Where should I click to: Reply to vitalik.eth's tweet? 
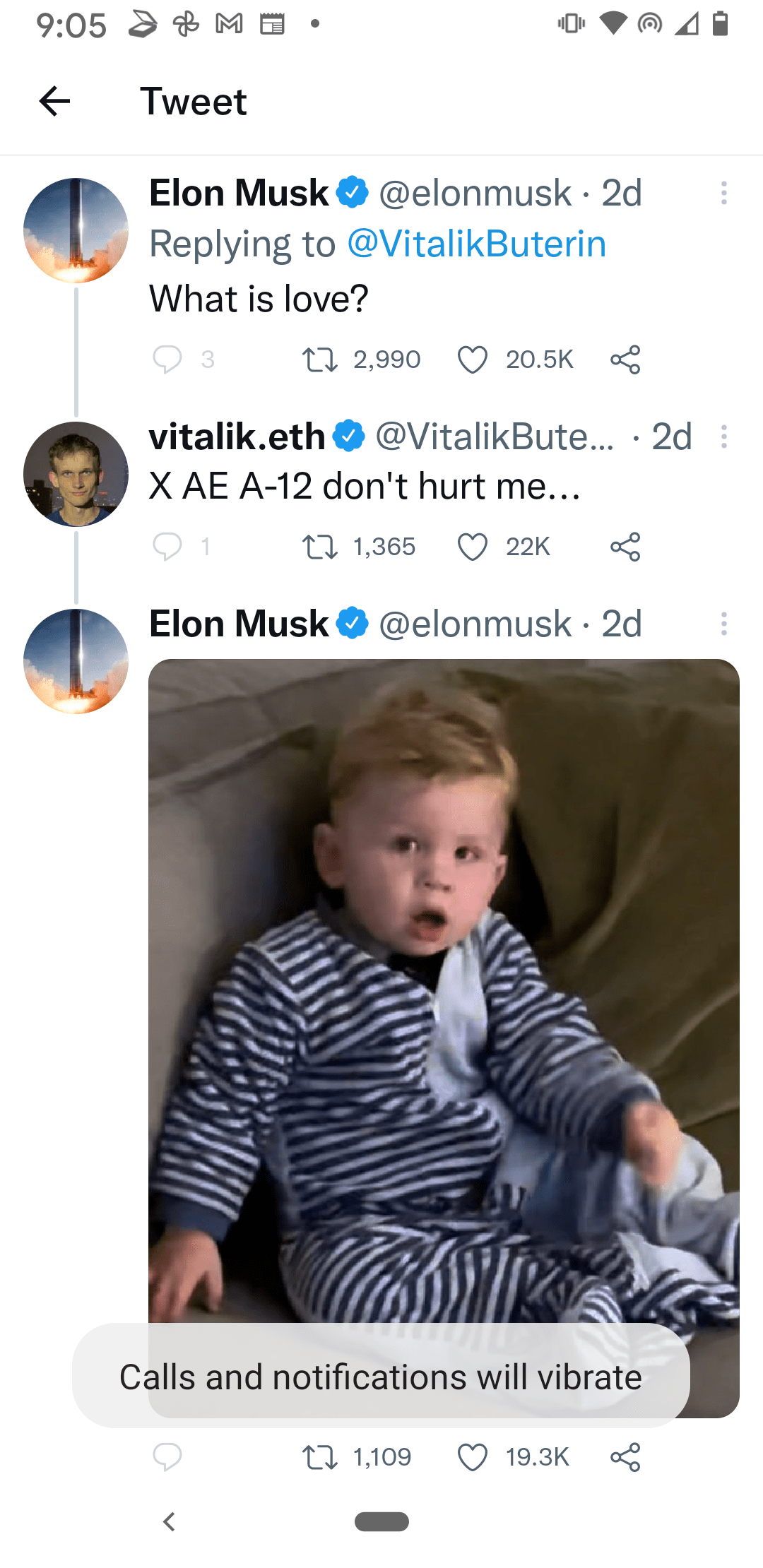point(167,547)
